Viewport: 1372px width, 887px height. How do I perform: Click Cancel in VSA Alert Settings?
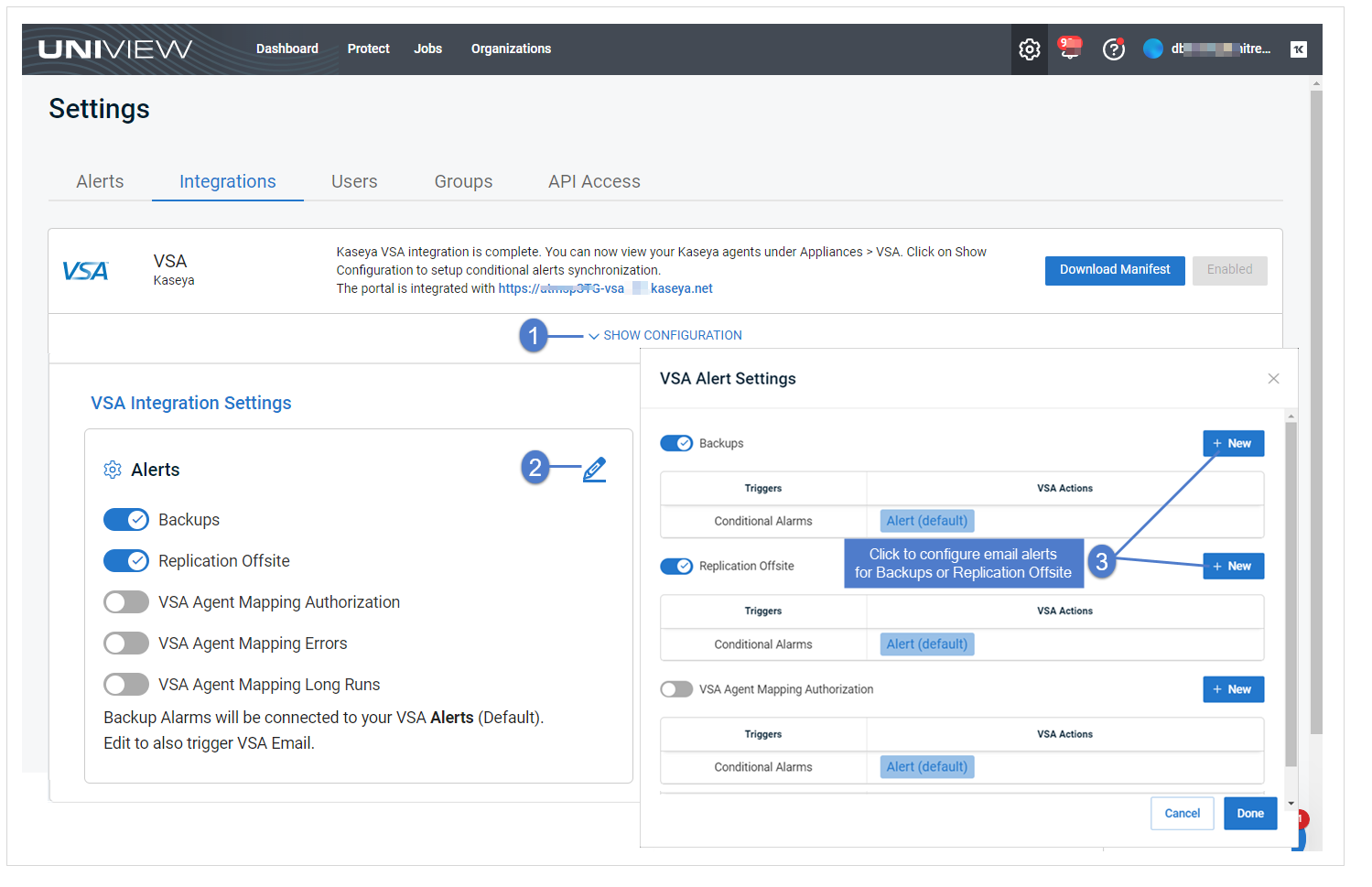coord(1182,814)
